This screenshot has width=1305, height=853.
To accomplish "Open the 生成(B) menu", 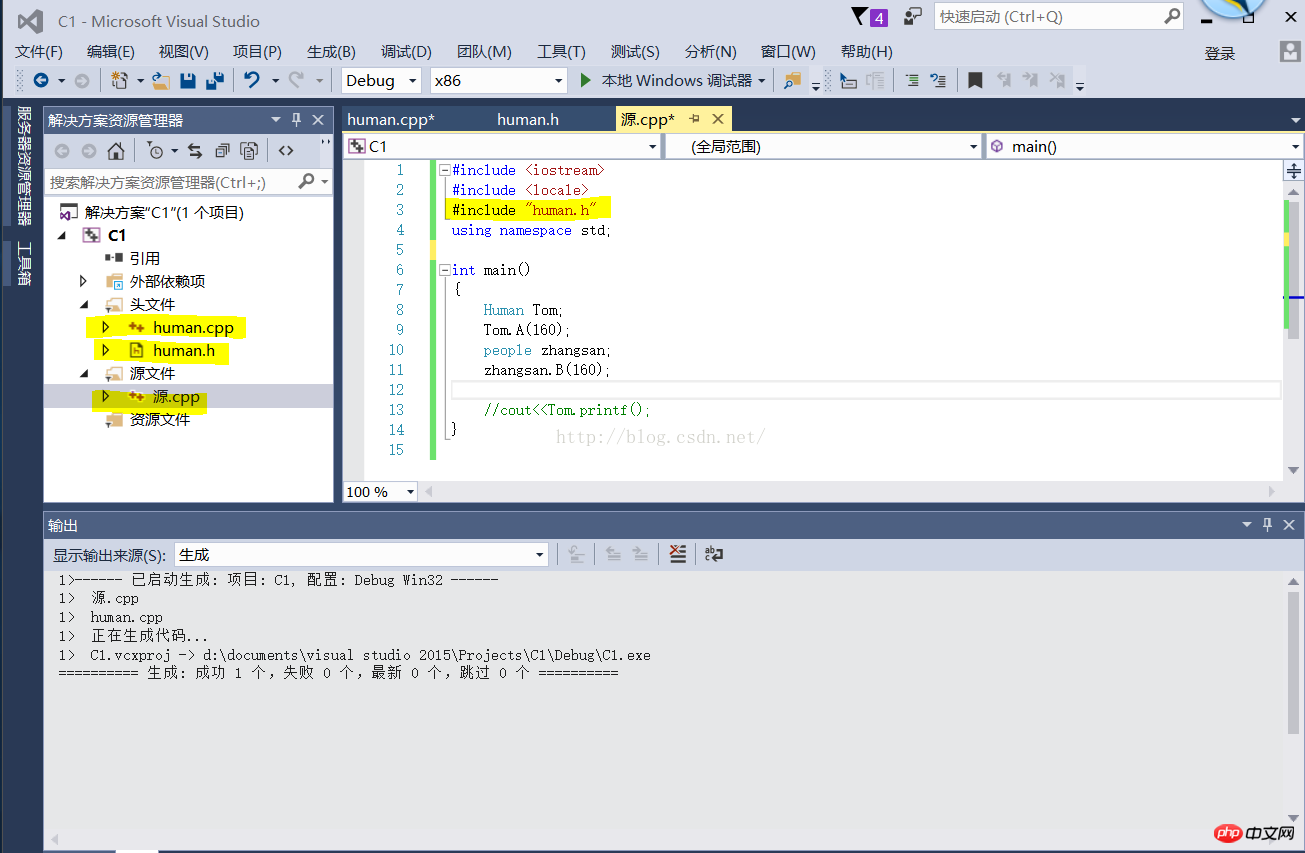I will pyautogui.click(x=331, y=52).
